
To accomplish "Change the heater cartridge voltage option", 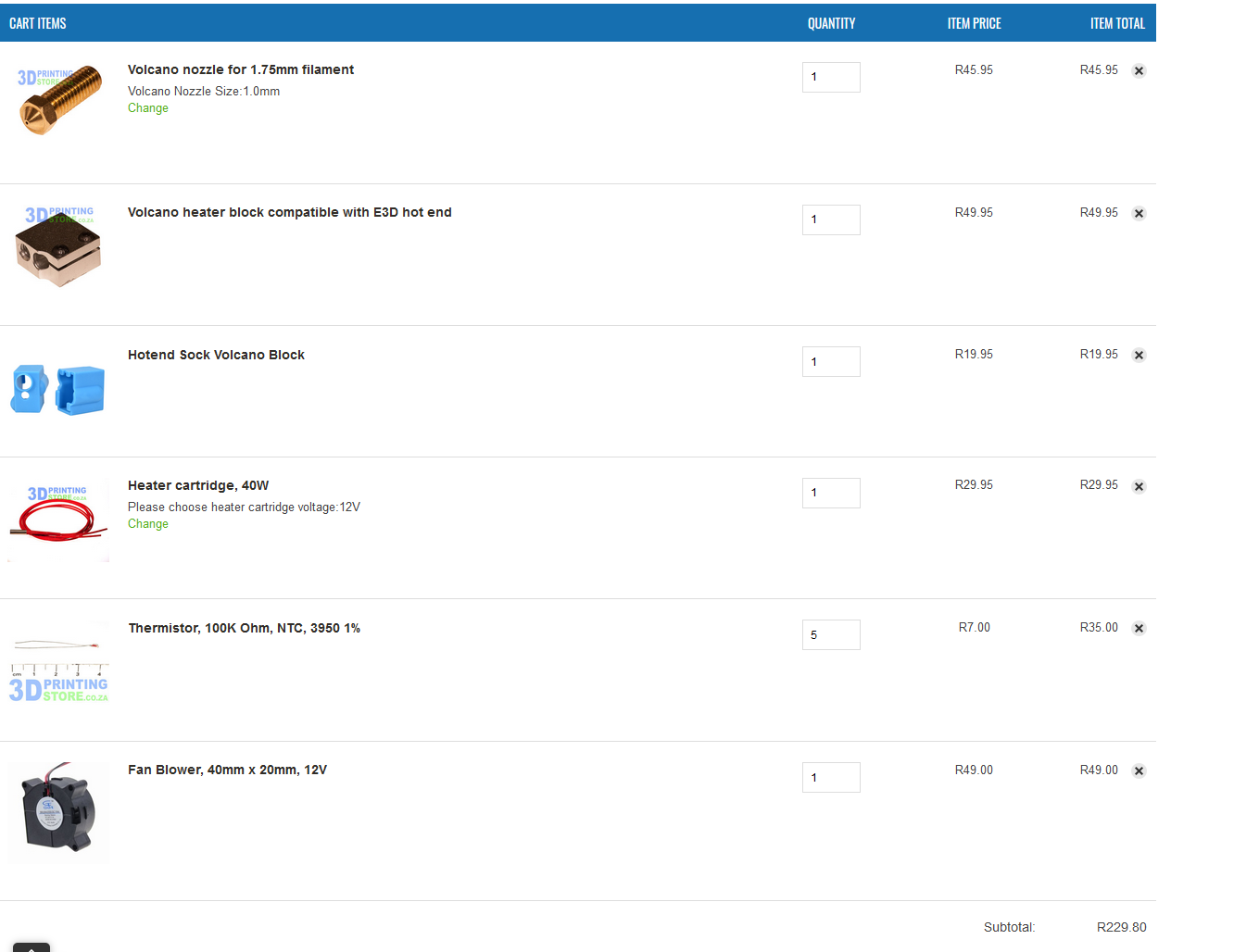I will pyautogui.click(x=148, y=524).
